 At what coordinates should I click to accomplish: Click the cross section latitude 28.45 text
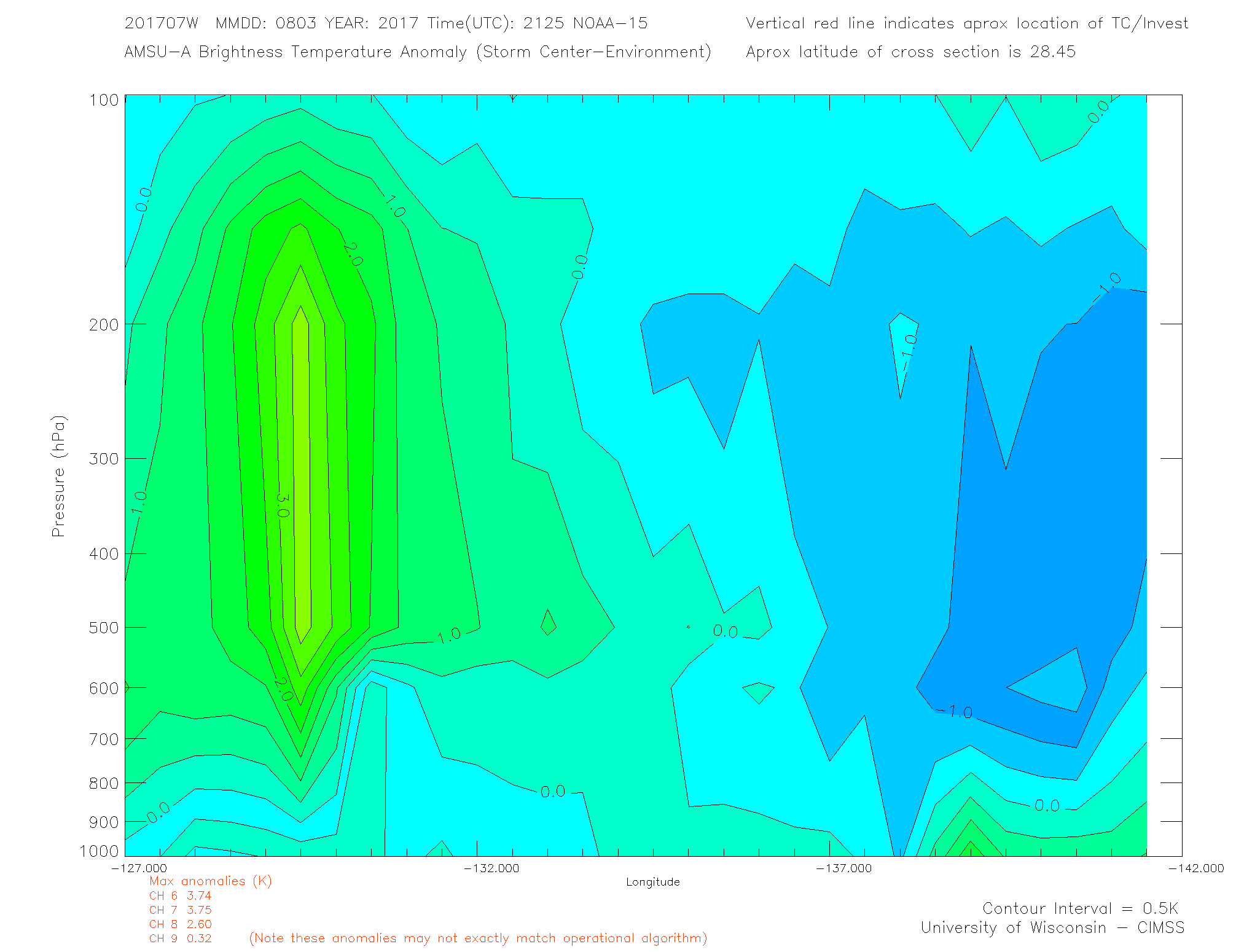(x=910, y=52)
